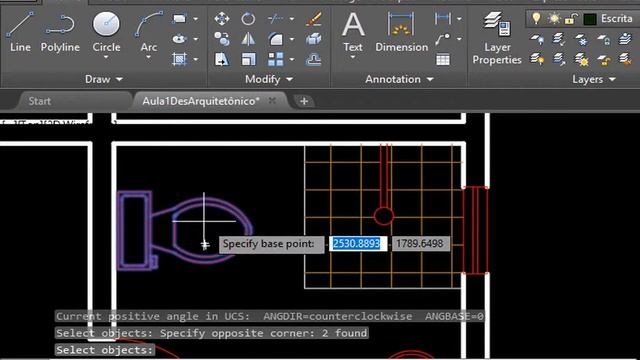Activate the Mirror tool
Image resolution: width=640 pixels, height=360 pixels.
248,39
